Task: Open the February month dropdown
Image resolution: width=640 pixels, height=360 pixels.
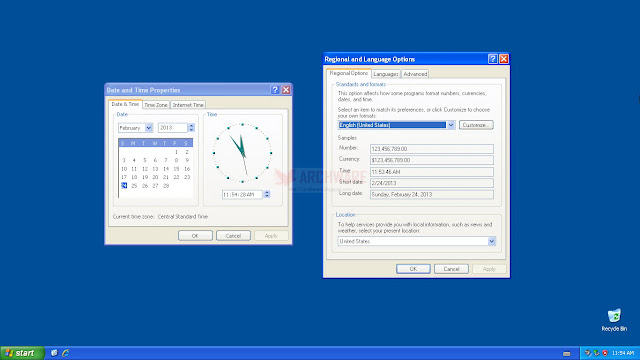Action: click(x=149, y=128)
